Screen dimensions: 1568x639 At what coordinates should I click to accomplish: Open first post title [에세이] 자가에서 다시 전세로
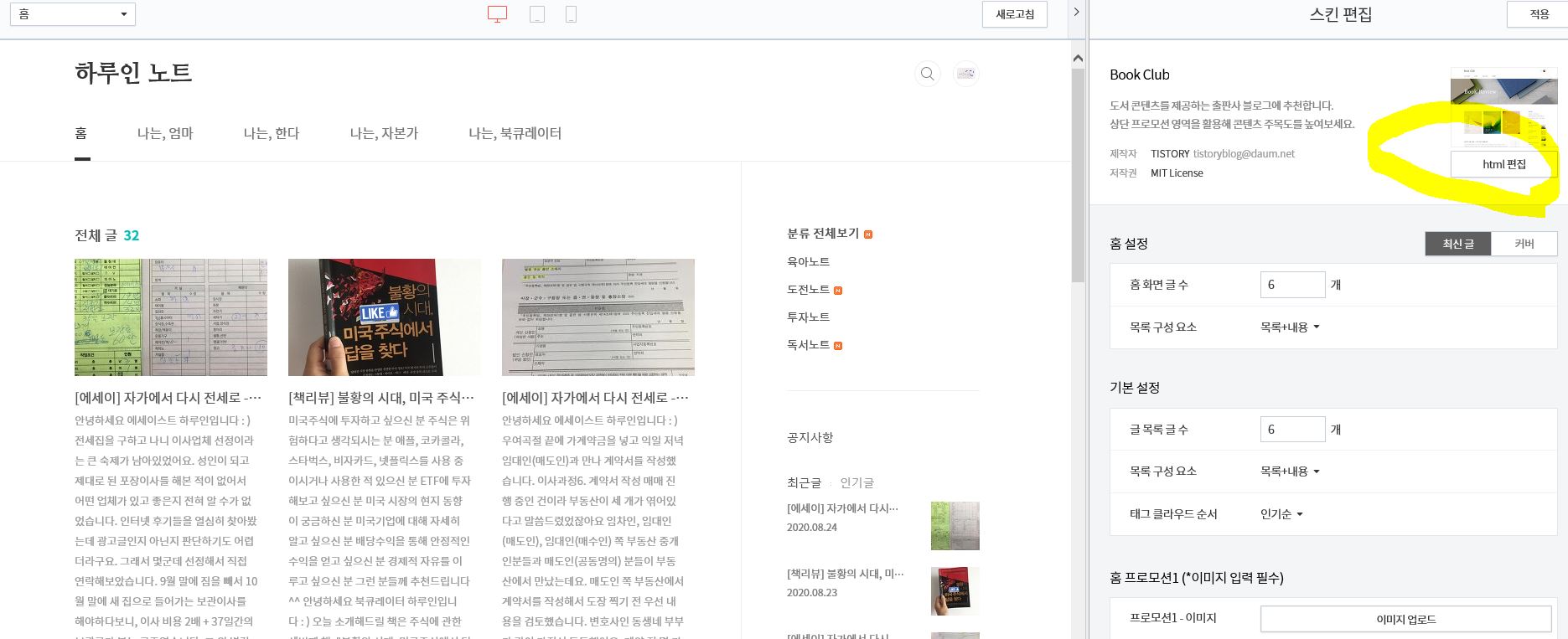coord(168,398)
